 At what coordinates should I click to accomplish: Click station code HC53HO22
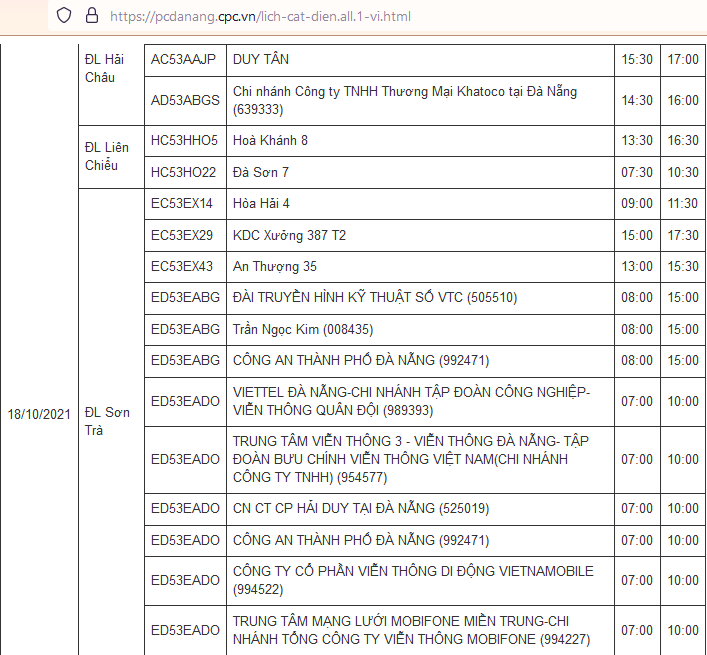pos(183,172)
